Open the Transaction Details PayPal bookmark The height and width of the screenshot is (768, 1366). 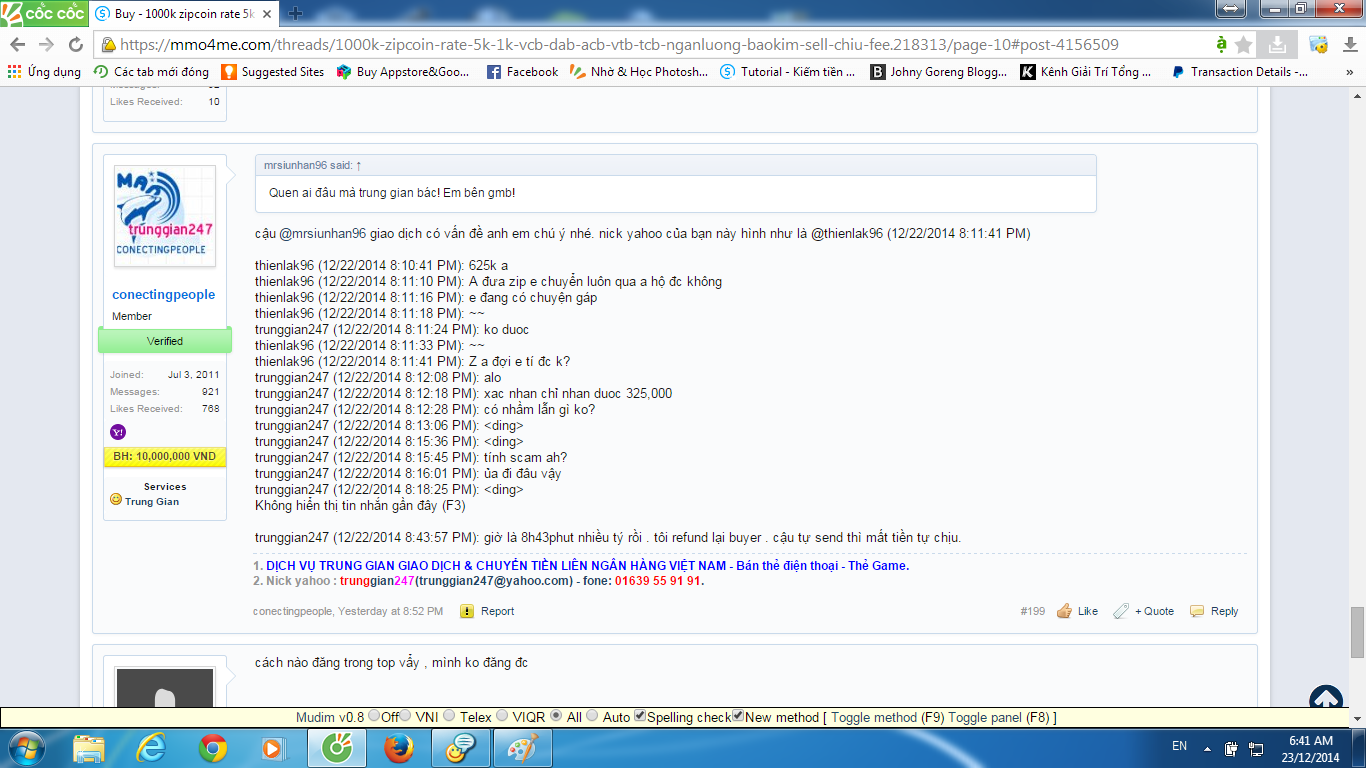coord(1239,72)
